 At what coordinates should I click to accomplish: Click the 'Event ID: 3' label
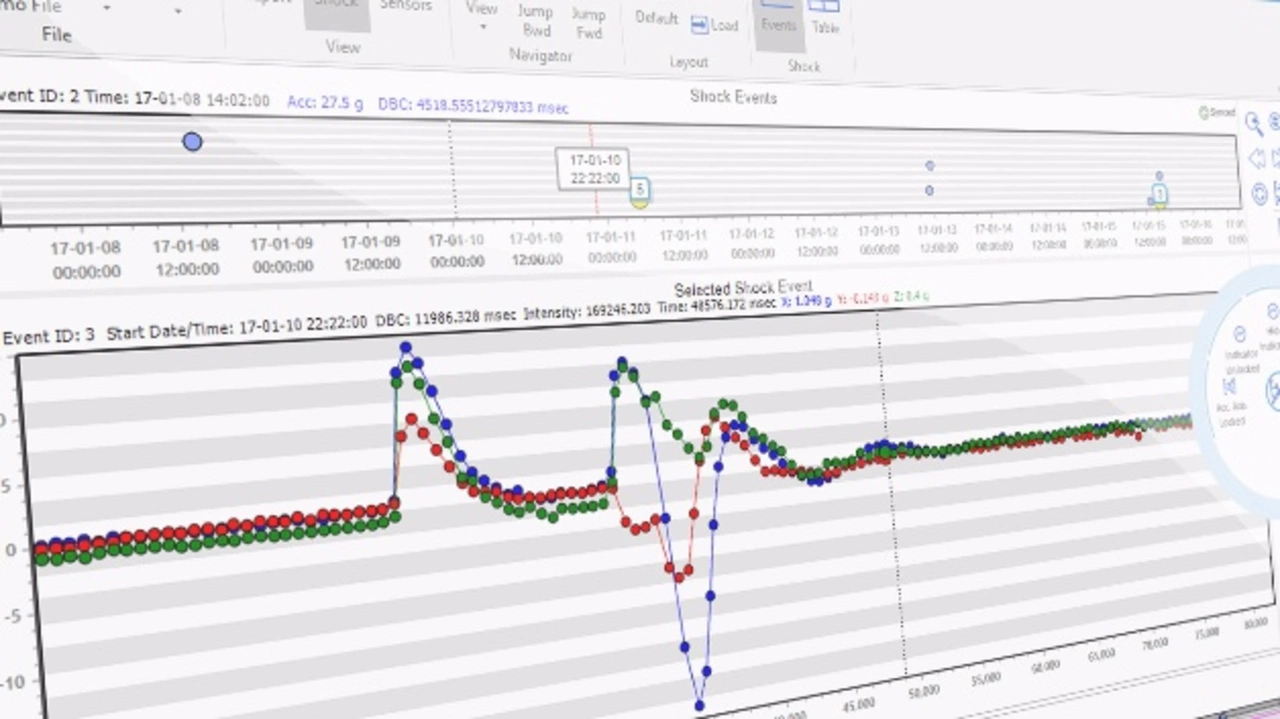48,335
